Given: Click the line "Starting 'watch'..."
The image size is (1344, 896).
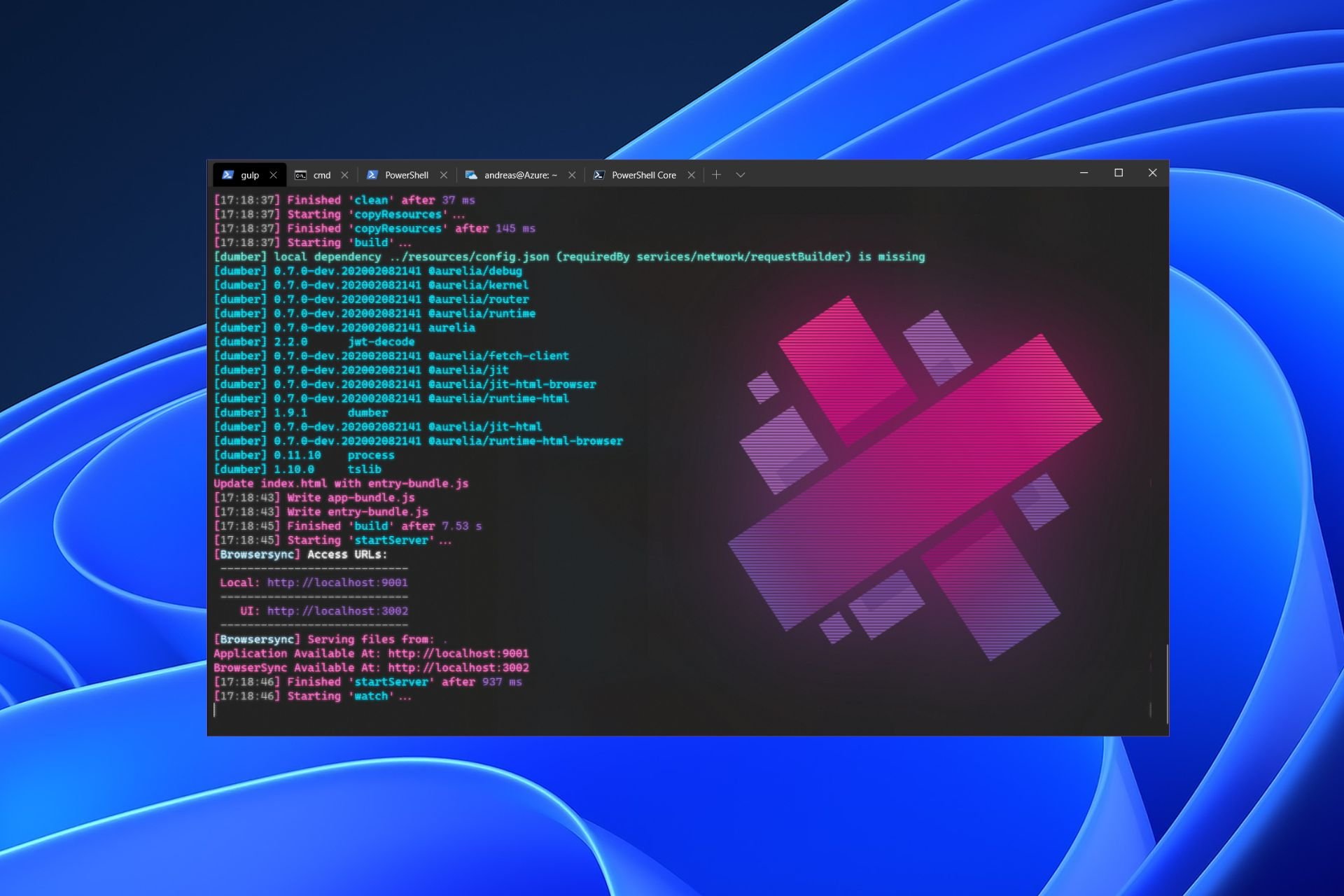Looking at the screenshot, I should 313,696.
